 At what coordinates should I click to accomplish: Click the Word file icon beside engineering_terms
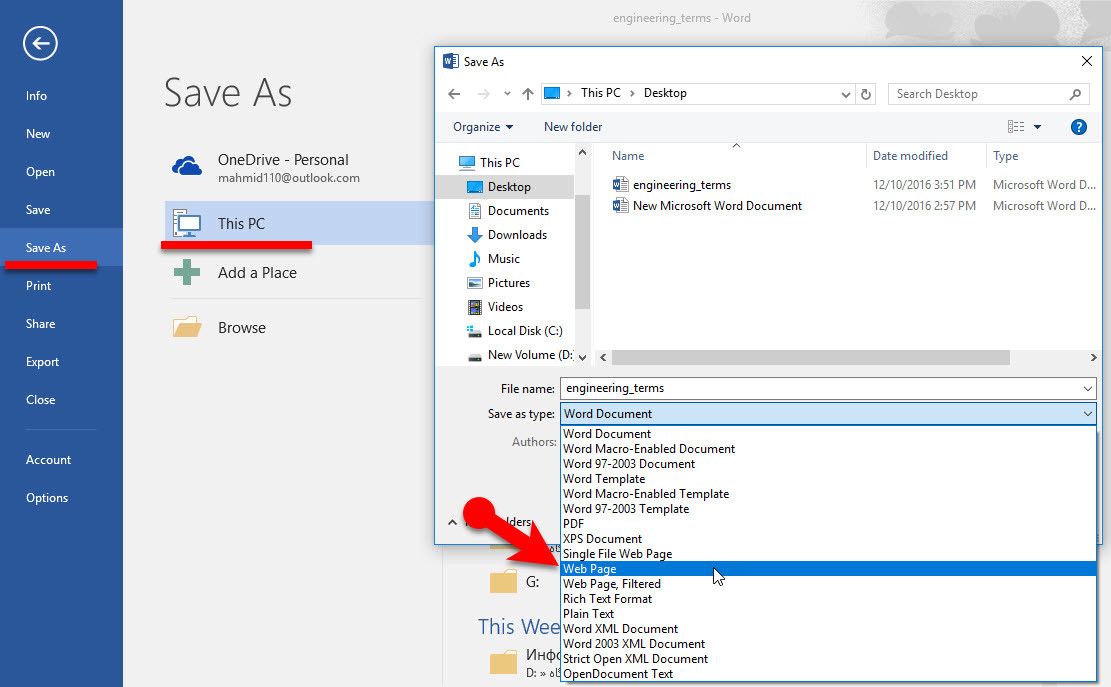click(621, 185)
